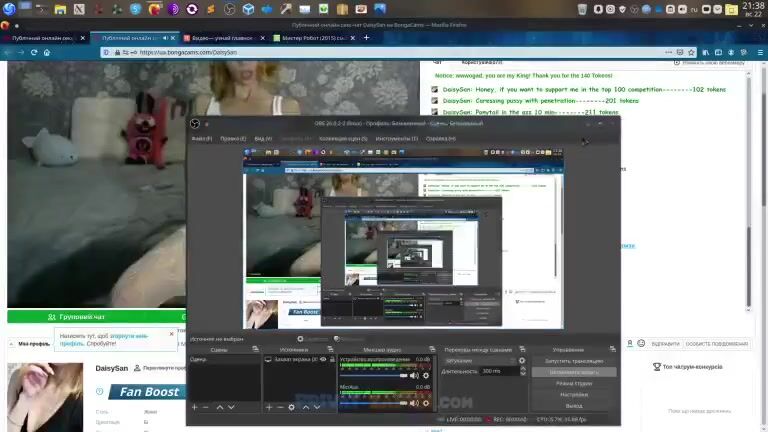The image size is (768, 432).
Task: Open scene transition properties gear
Action: point(522,359)
